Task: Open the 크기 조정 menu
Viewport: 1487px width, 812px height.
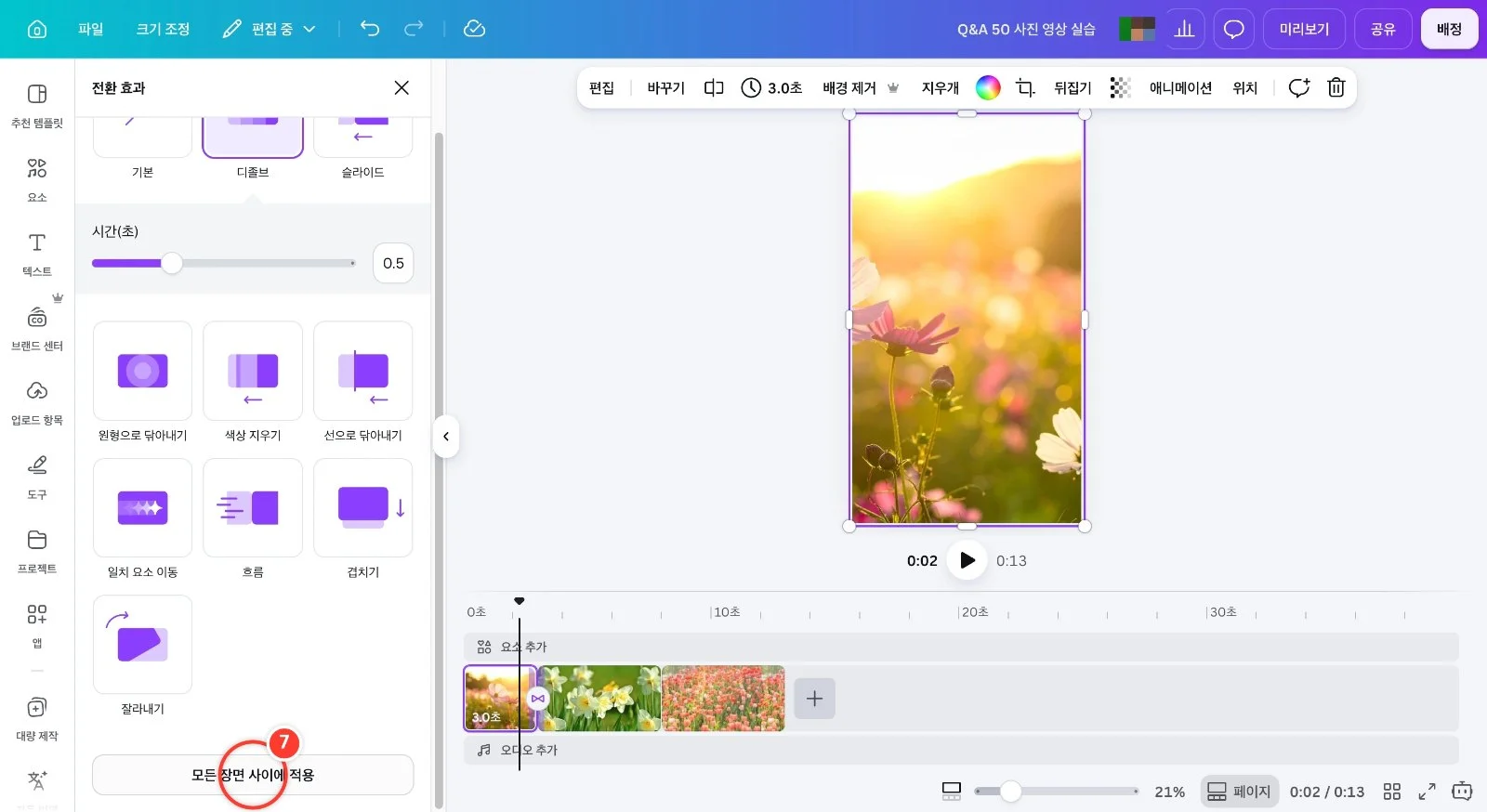Action: coord(163,29)
